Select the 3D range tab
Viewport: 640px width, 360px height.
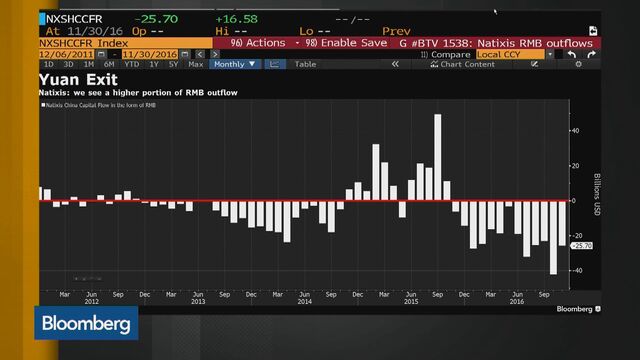68,64
